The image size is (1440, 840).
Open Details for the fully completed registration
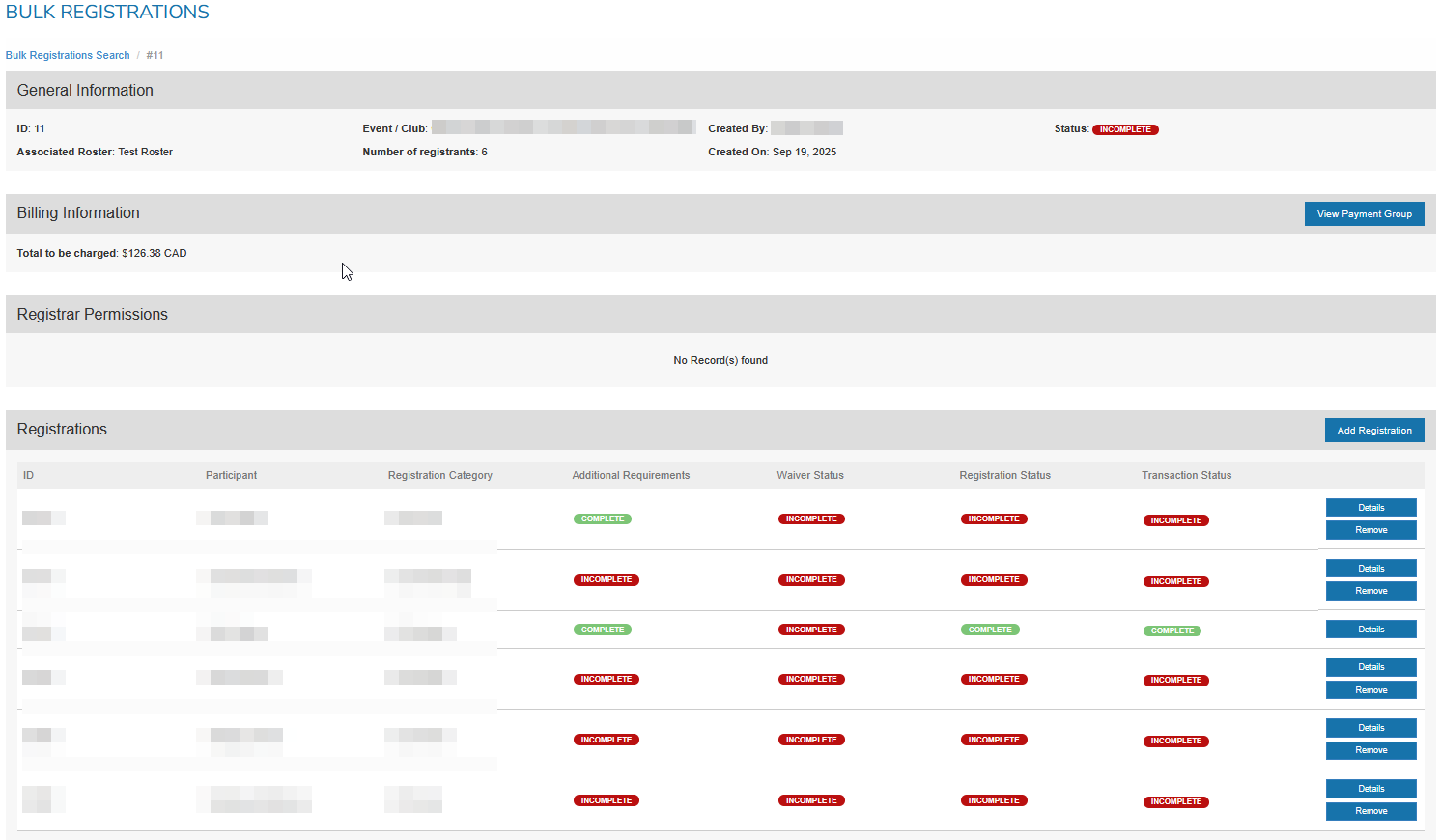[1370, 630]
